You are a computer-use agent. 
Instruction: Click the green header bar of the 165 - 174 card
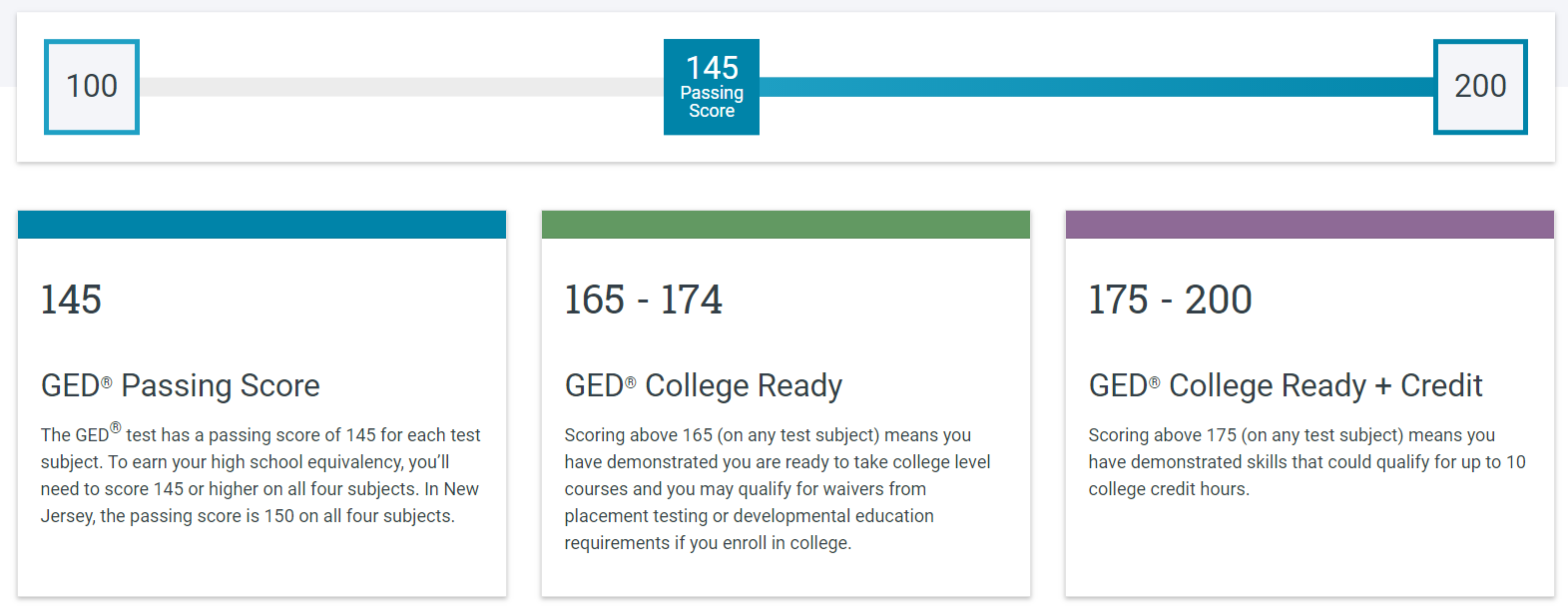pos(785,225)
